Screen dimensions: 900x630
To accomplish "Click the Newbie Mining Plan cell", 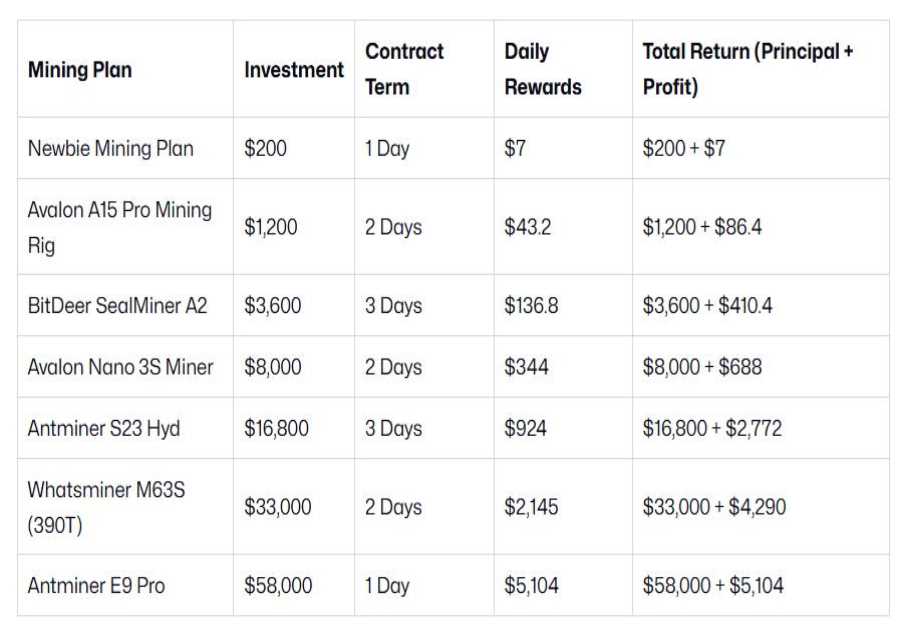I will [x=111, y=149].
